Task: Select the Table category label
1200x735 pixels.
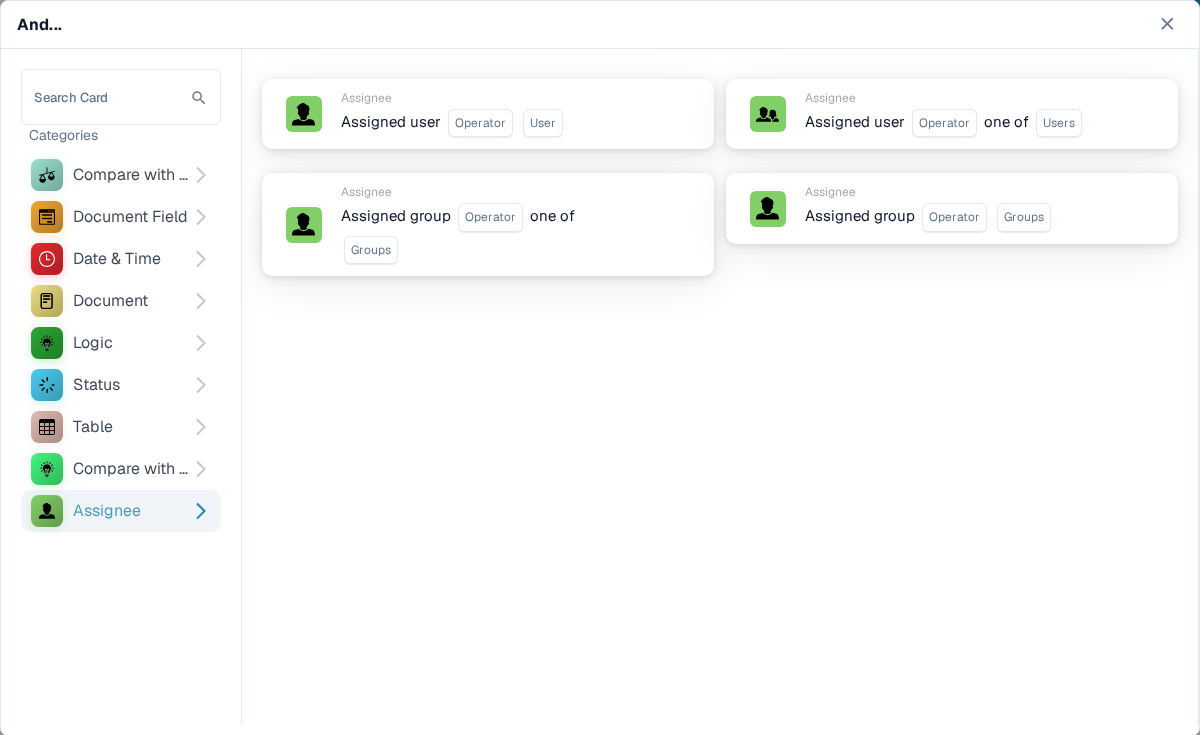Action: (x=93, y=427)
